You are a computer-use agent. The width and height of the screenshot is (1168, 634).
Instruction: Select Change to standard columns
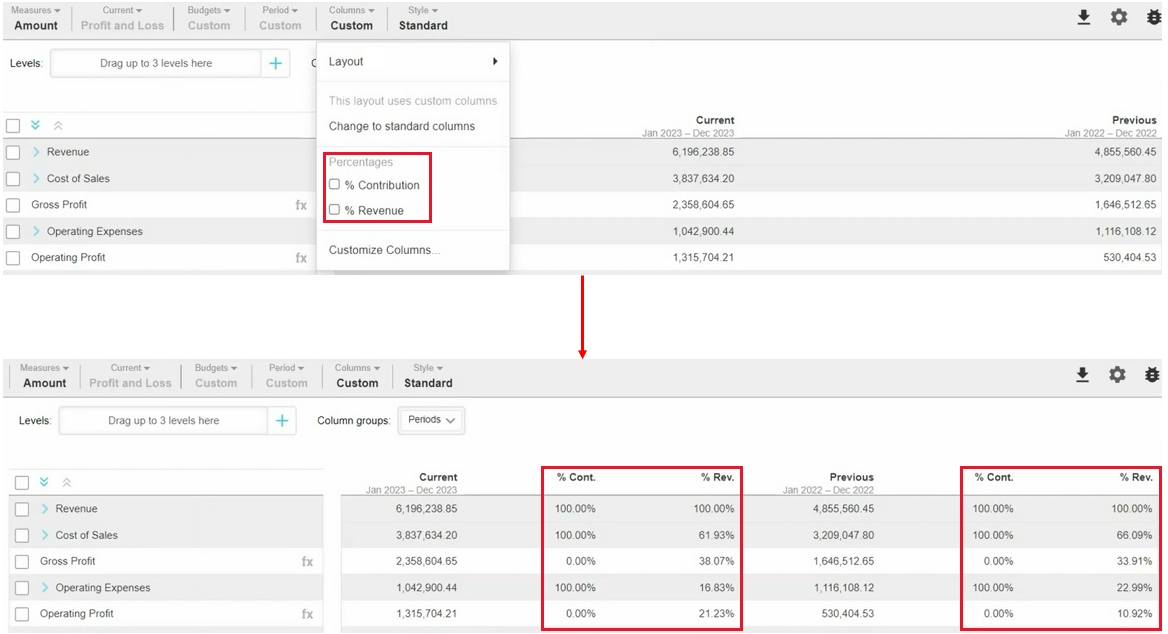click(x=402, y=127)
